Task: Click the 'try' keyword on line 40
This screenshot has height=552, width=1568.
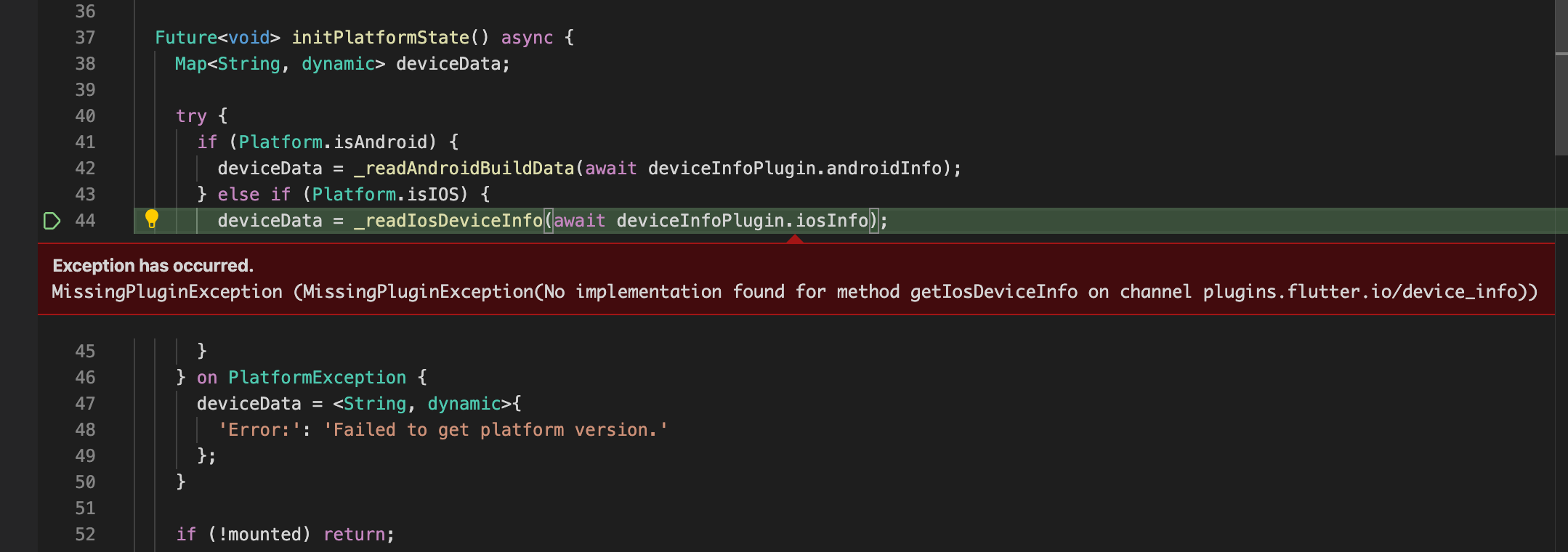Action: tap(191, 116)
